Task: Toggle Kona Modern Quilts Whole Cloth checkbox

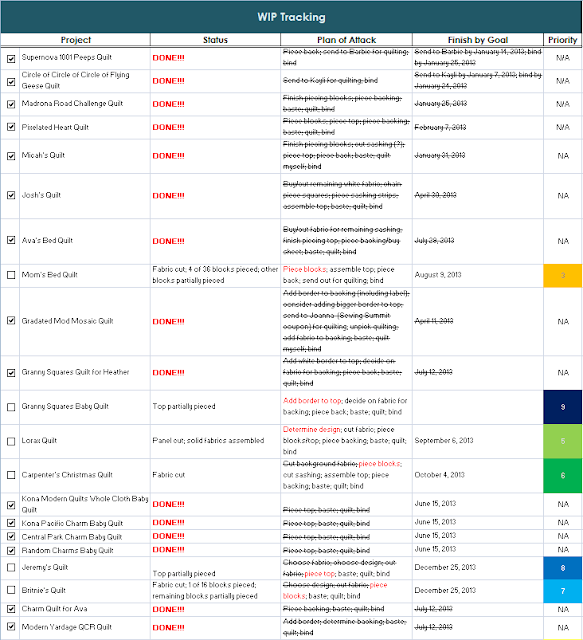Action: point(11,505)
